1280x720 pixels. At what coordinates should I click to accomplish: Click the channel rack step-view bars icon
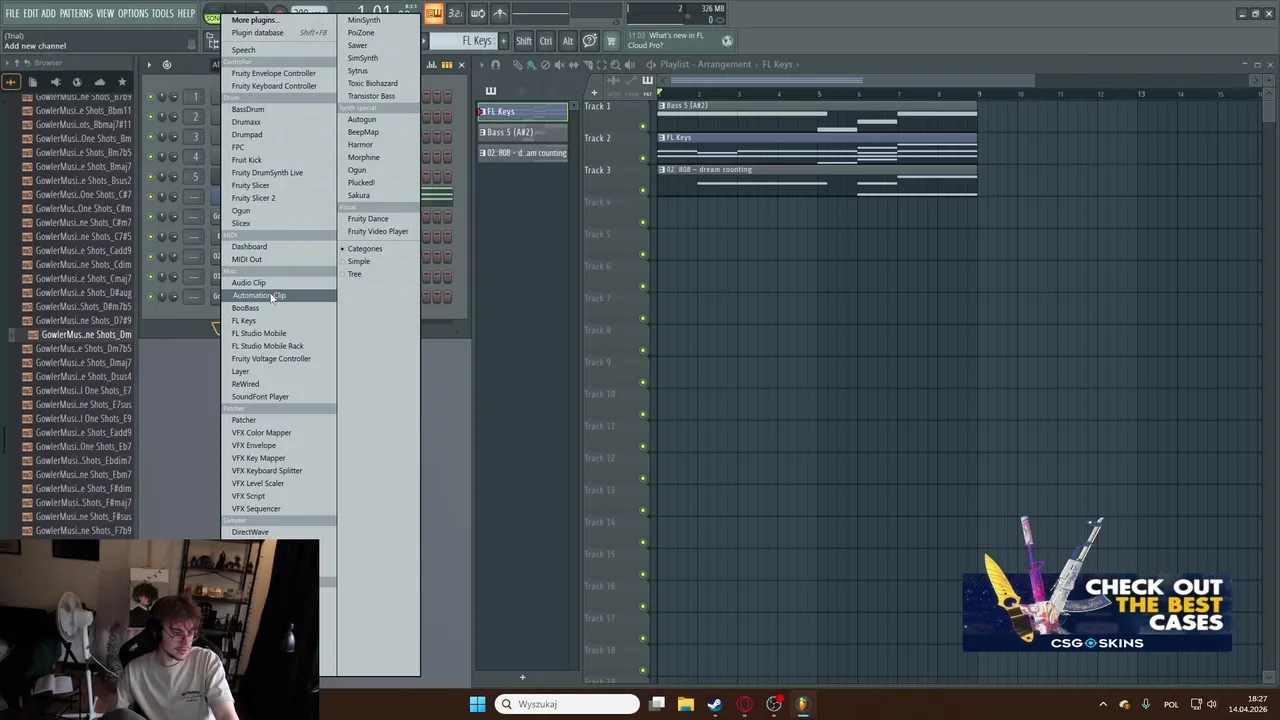[447, 65]
